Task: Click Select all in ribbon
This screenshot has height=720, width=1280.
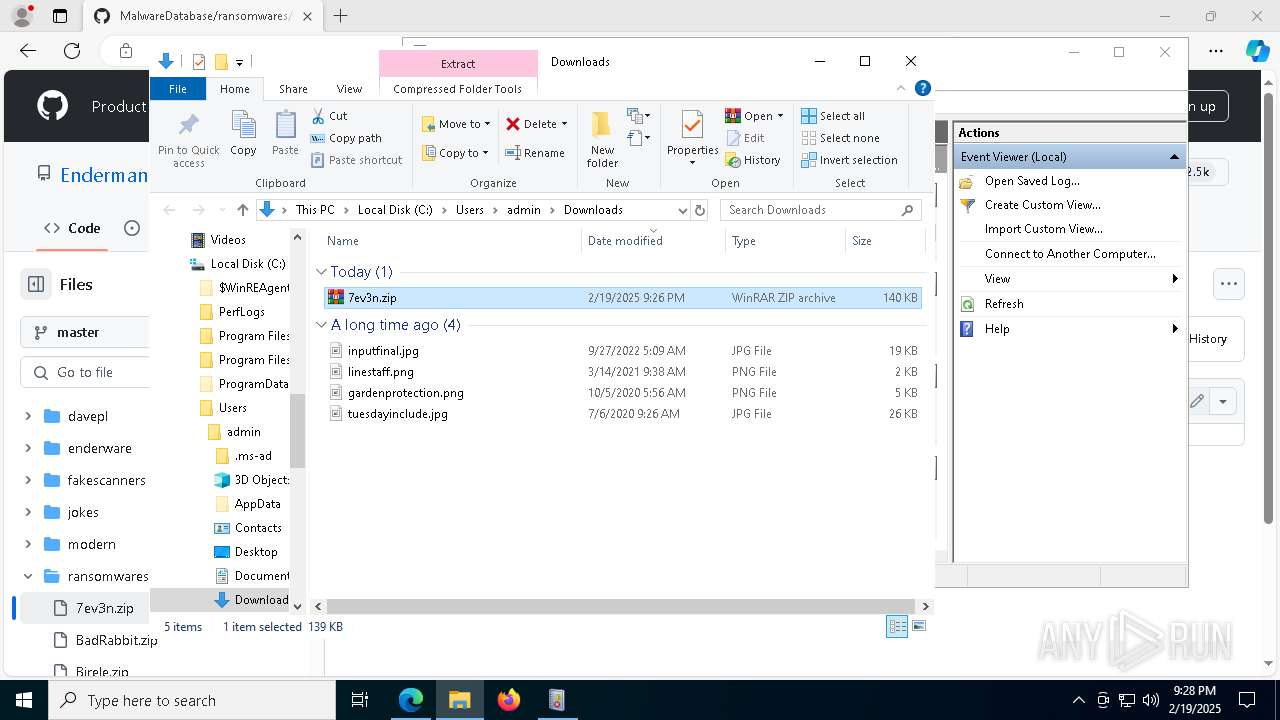Action: click(833, 116)
